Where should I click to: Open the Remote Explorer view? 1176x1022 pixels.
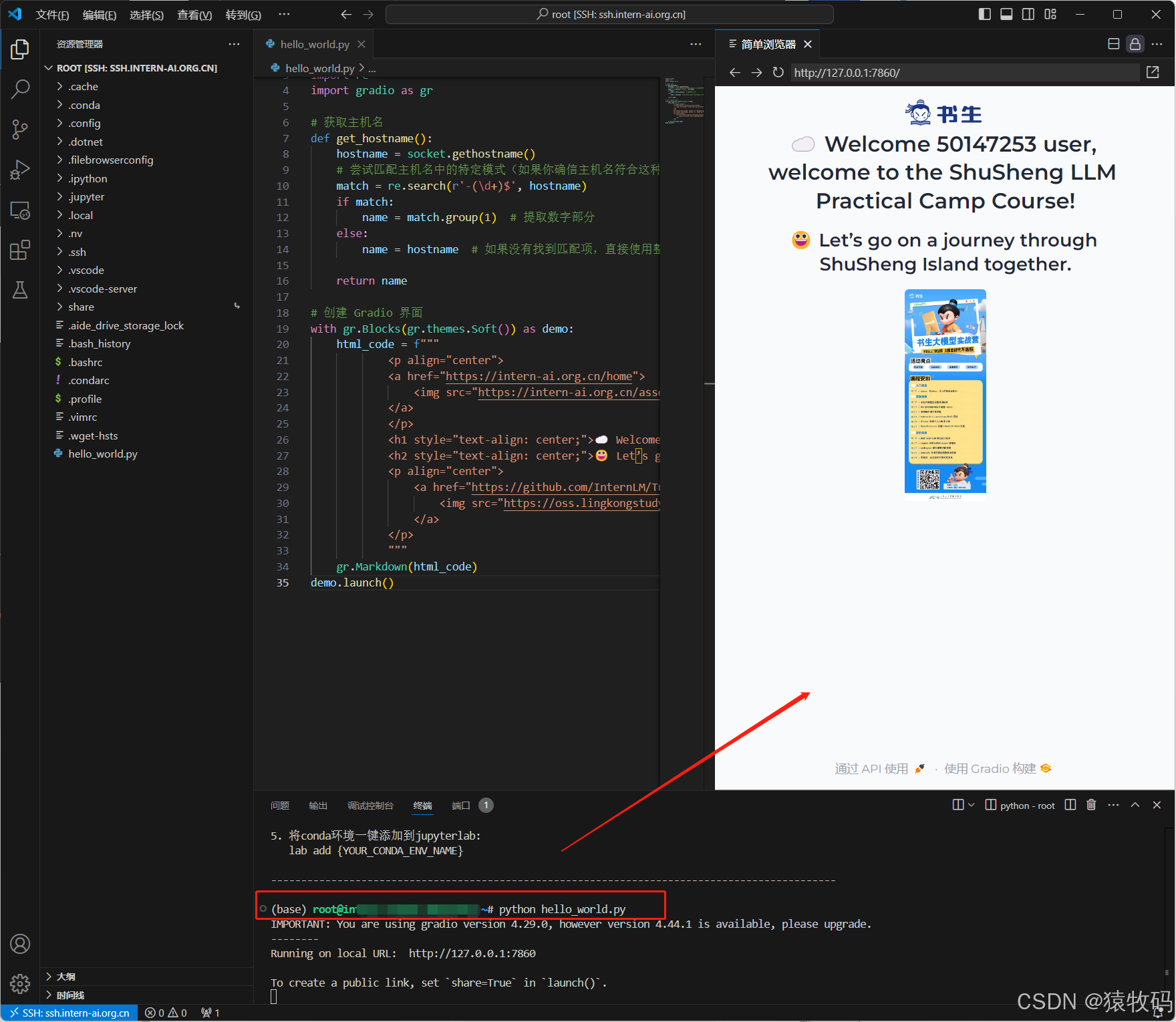[20, 210]
